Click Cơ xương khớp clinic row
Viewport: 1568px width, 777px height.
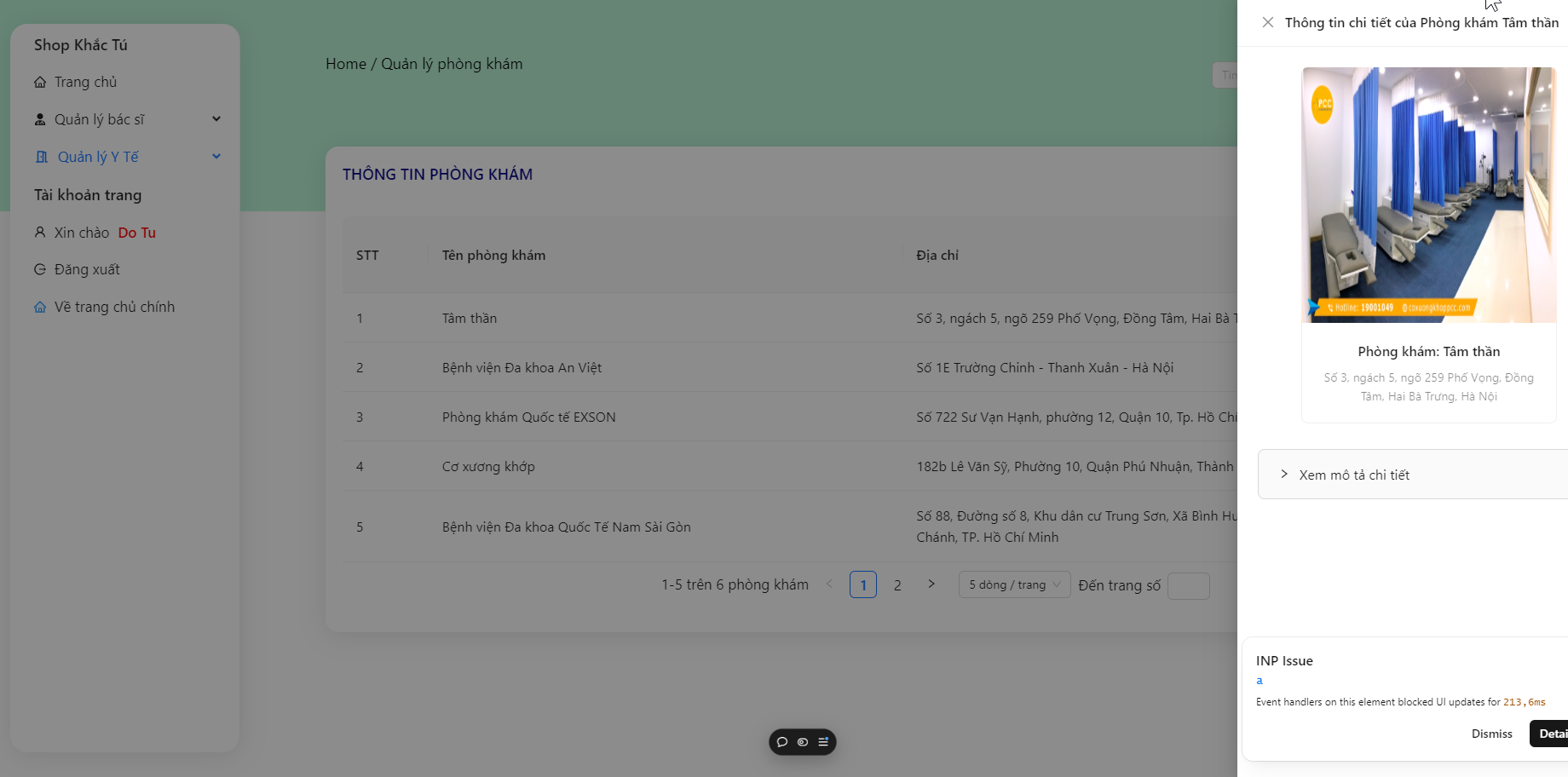tap(790, 466)
